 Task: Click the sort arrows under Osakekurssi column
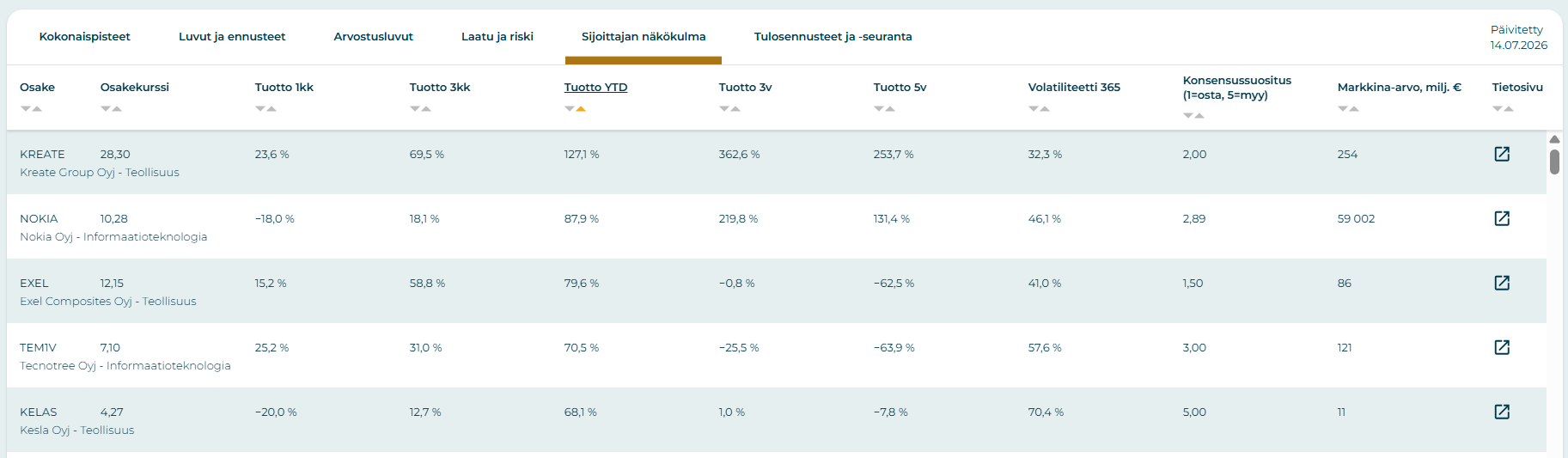111,108
